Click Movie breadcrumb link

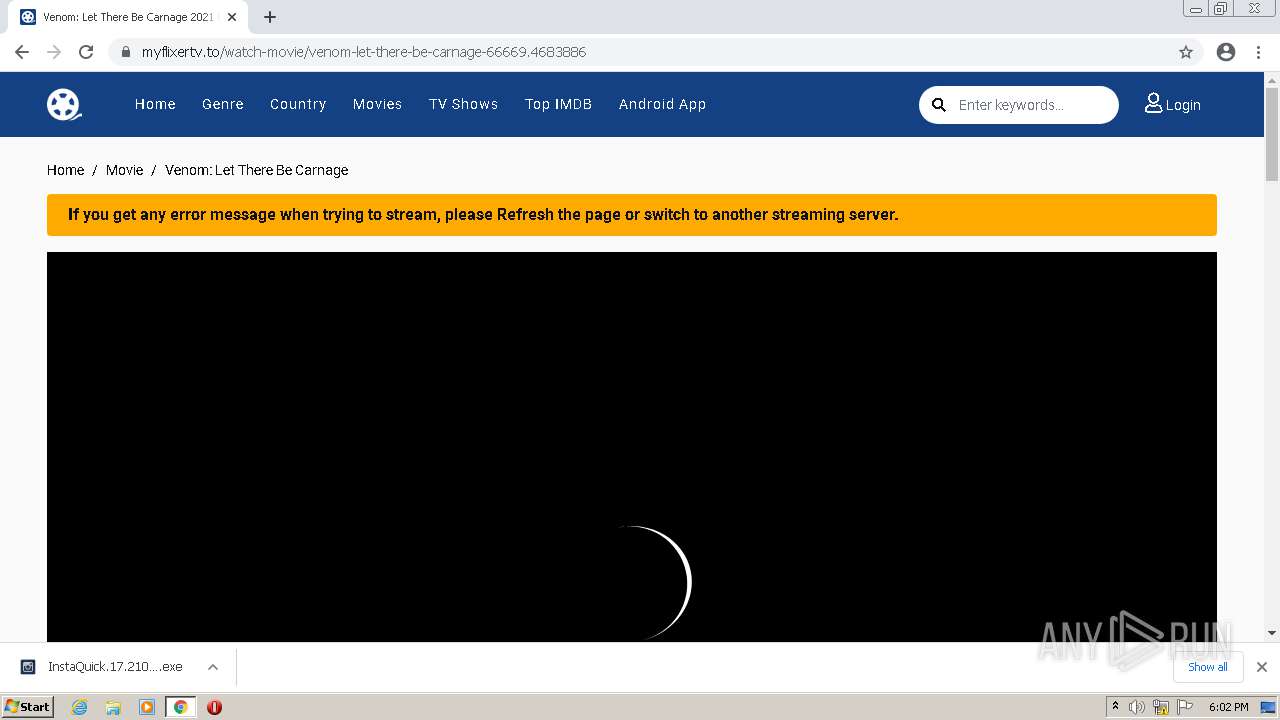click(125, 170)
